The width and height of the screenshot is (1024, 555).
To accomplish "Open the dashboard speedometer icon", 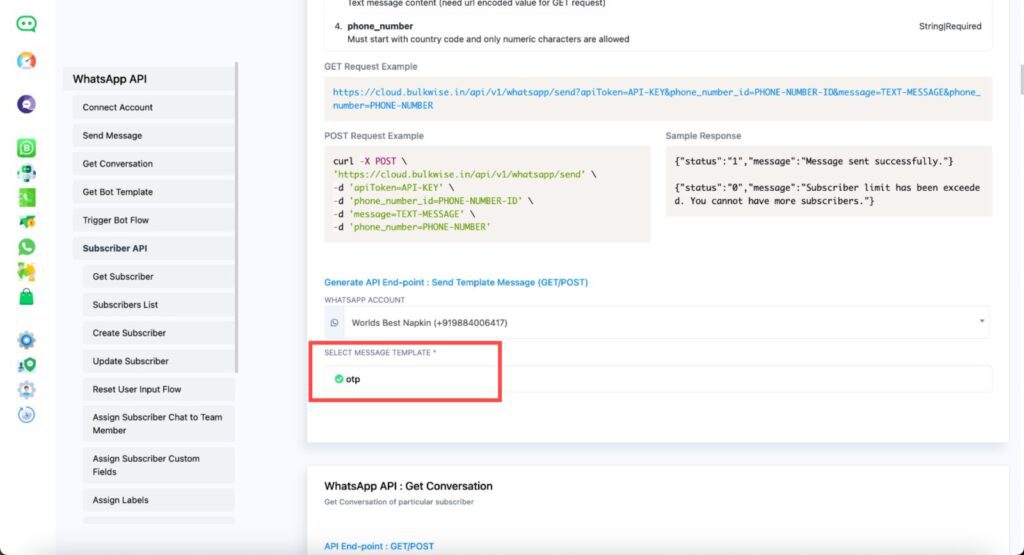I will point(26,61).
